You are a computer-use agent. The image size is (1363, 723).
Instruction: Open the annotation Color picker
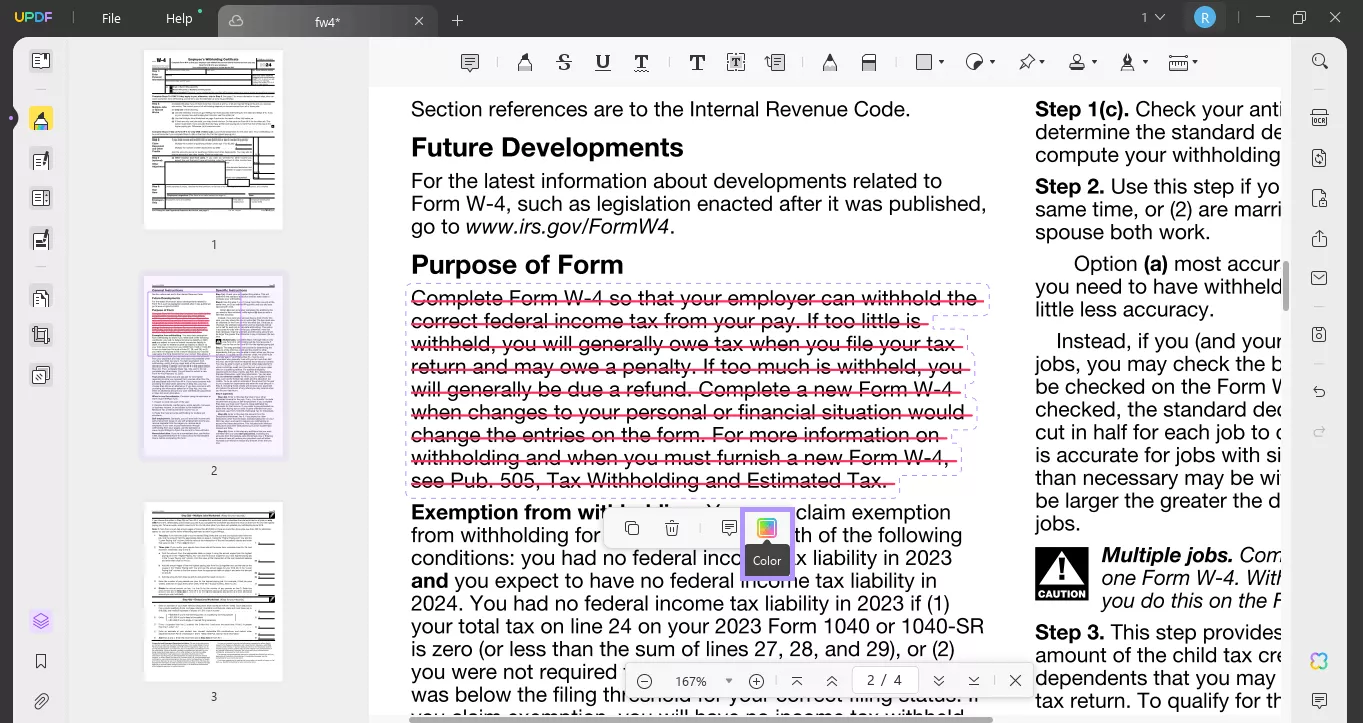pyautogui.click(x=767, y=528)
